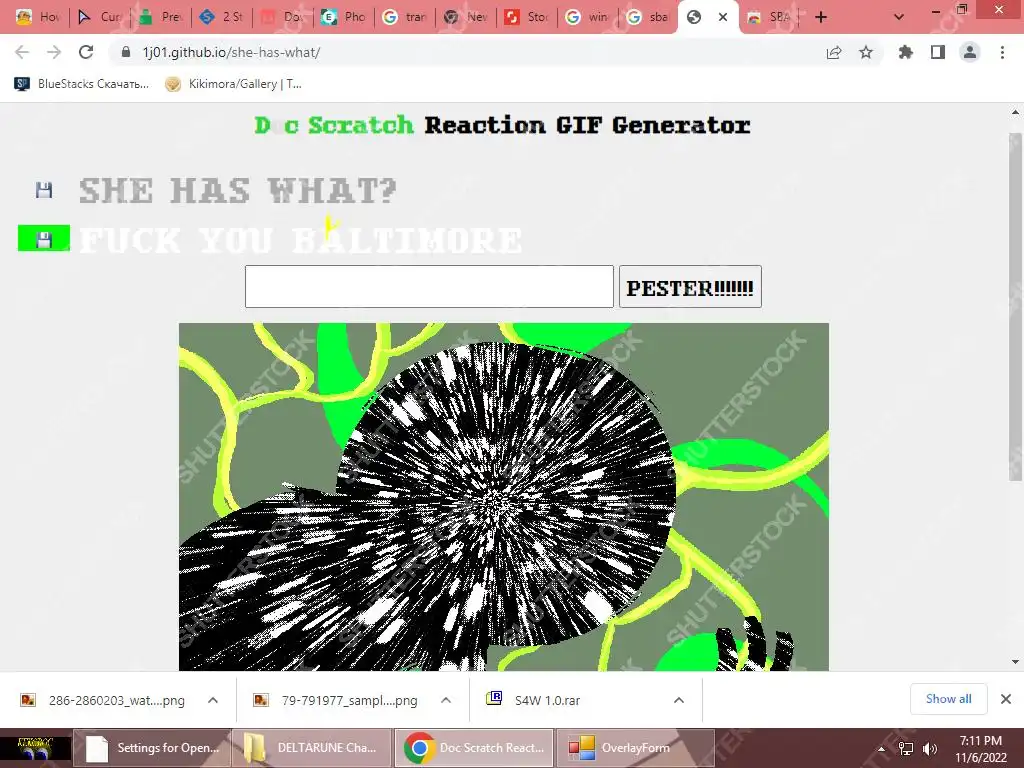
Task: Click the address bar URL
Action: [231, 52]
